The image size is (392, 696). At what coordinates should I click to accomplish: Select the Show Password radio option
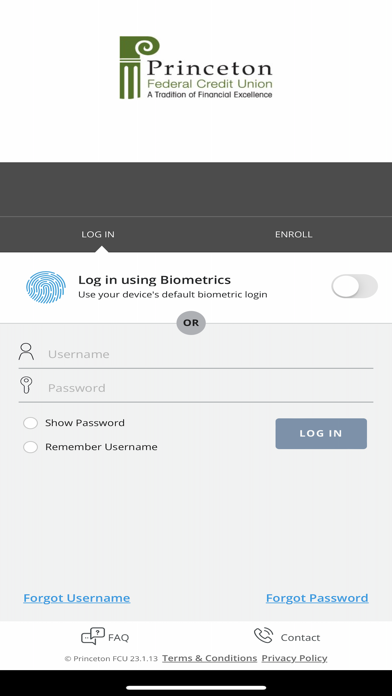pos(30,423)
